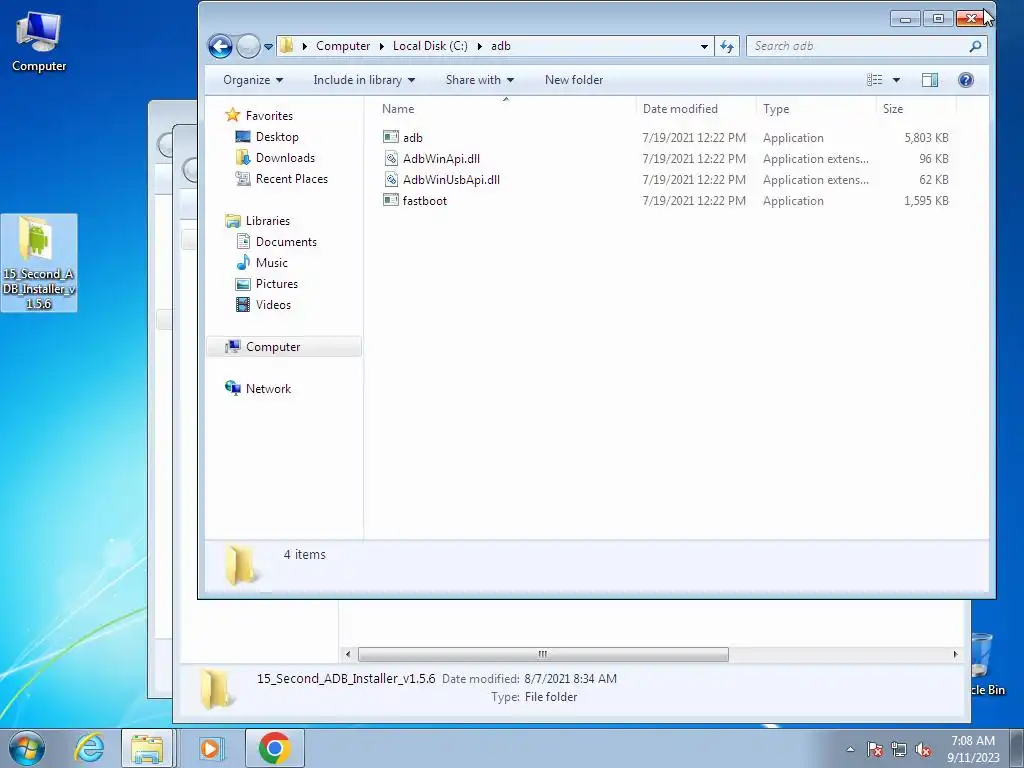Open the Help question mark icon

coord(966,80)
